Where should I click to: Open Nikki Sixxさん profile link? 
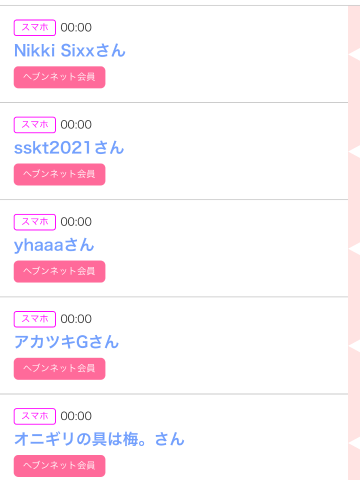pyautogui.click(x=70, y=51)
